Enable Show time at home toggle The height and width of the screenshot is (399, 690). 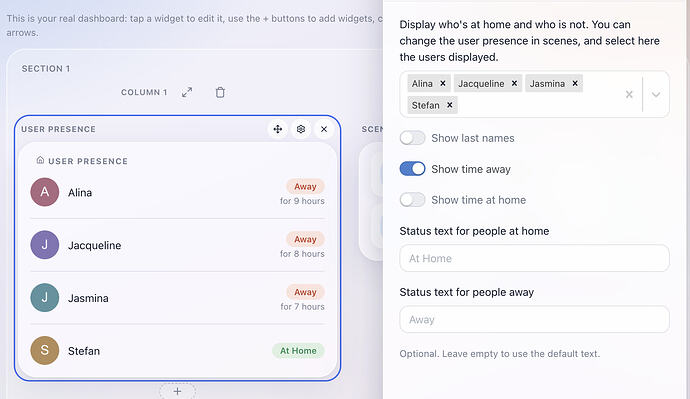pyautogui.click(x=412, y=200)
